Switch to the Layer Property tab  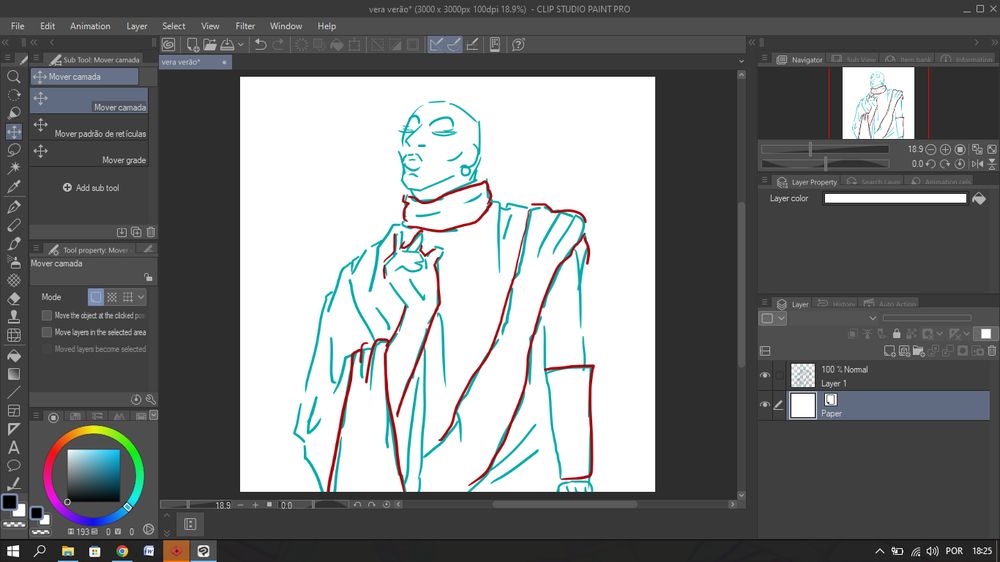(806, 182)
